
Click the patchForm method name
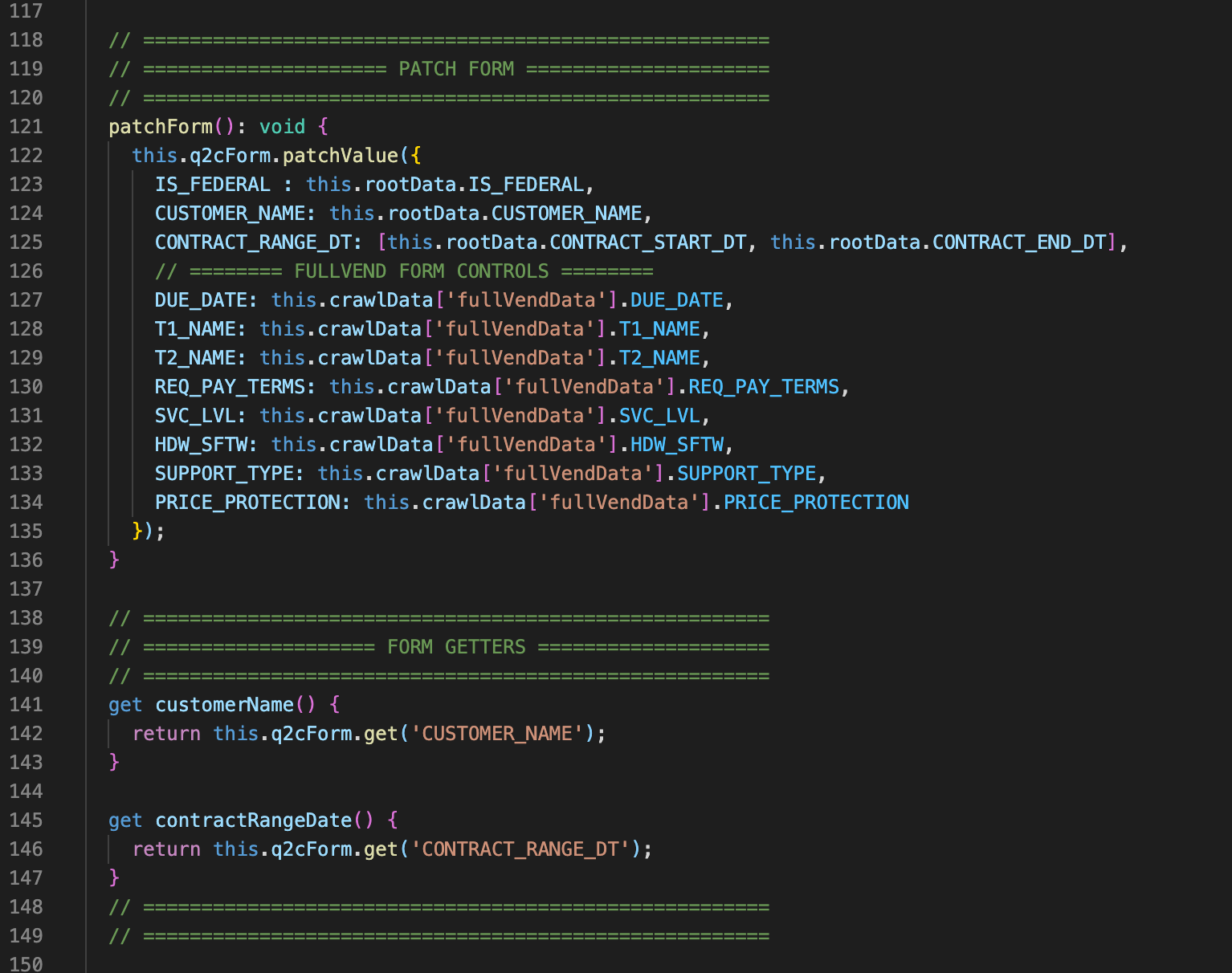(161, 127)
